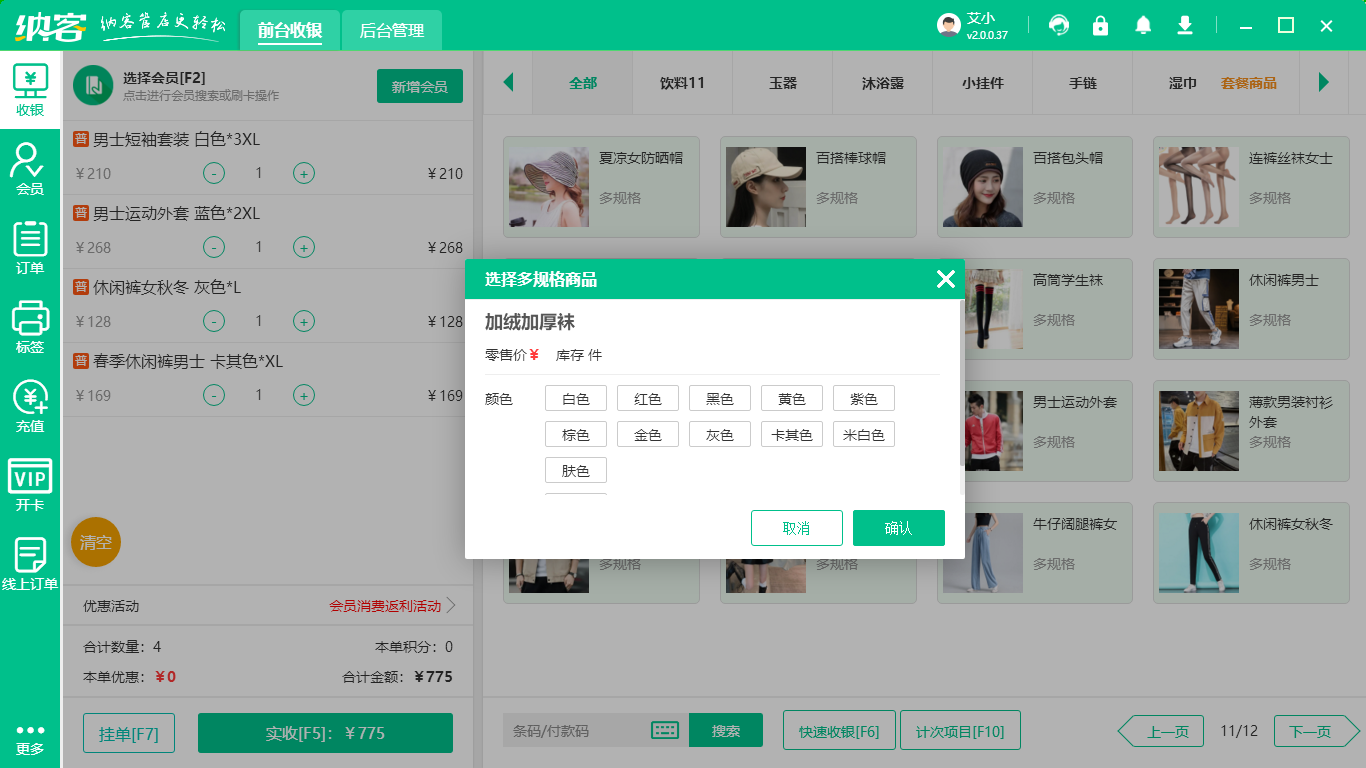Screen dimensions: 1366x768
Task: Select the 饮料11 category tab
Action: (683, 83)
